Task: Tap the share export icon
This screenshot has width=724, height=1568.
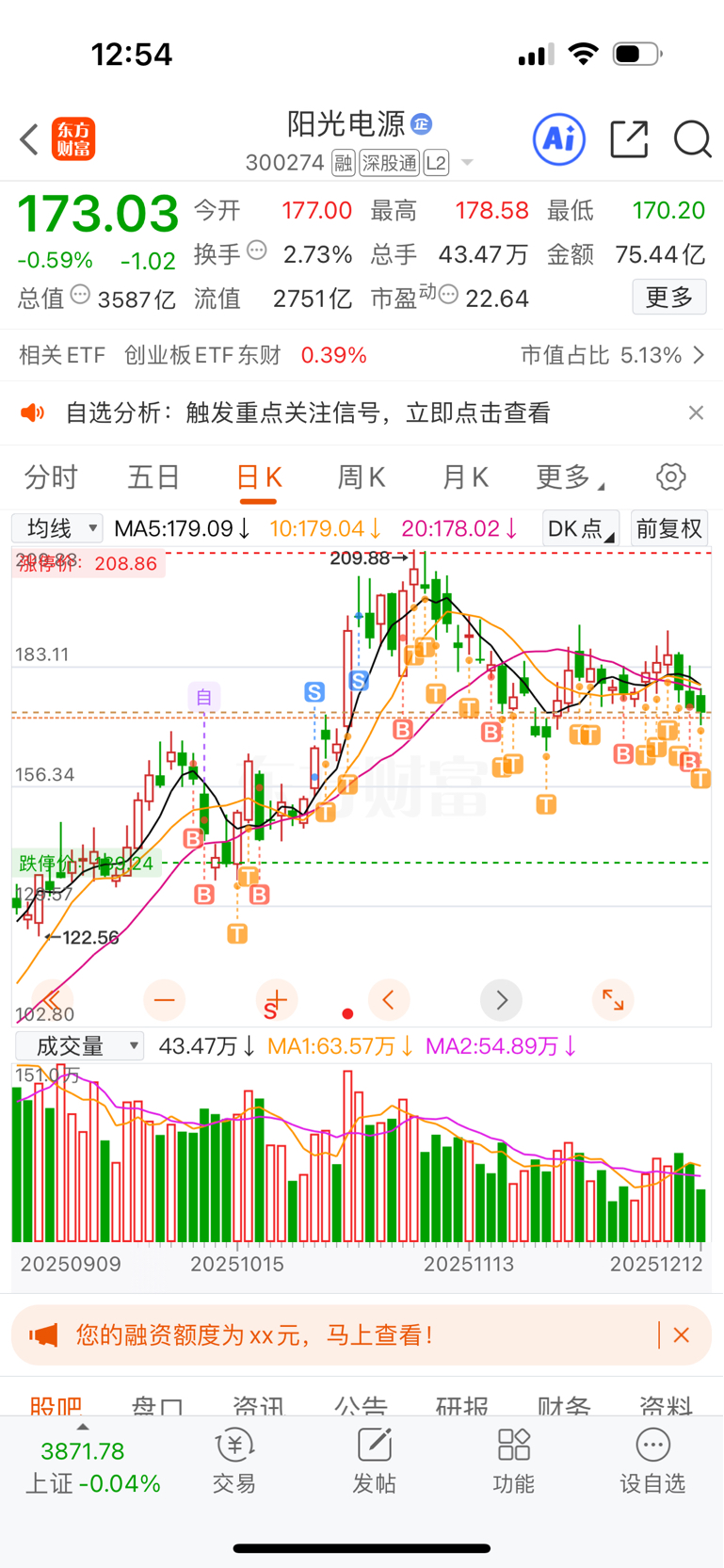Action: [629, 139]
